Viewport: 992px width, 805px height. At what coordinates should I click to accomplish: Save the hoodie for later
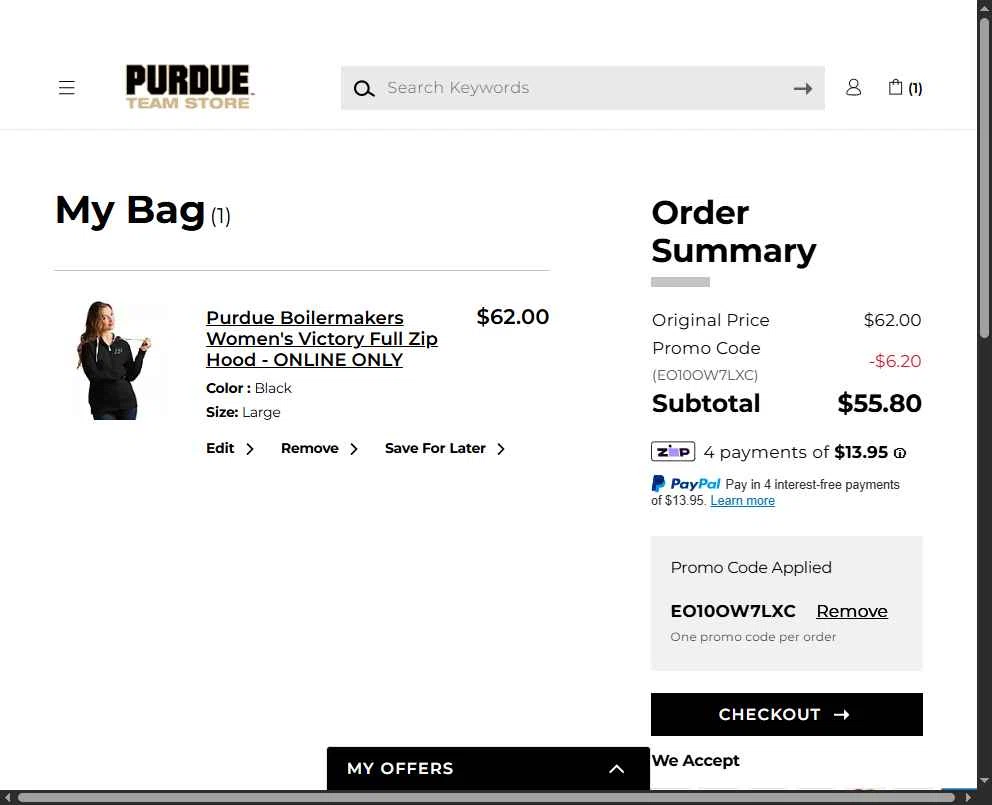point(445,449)
